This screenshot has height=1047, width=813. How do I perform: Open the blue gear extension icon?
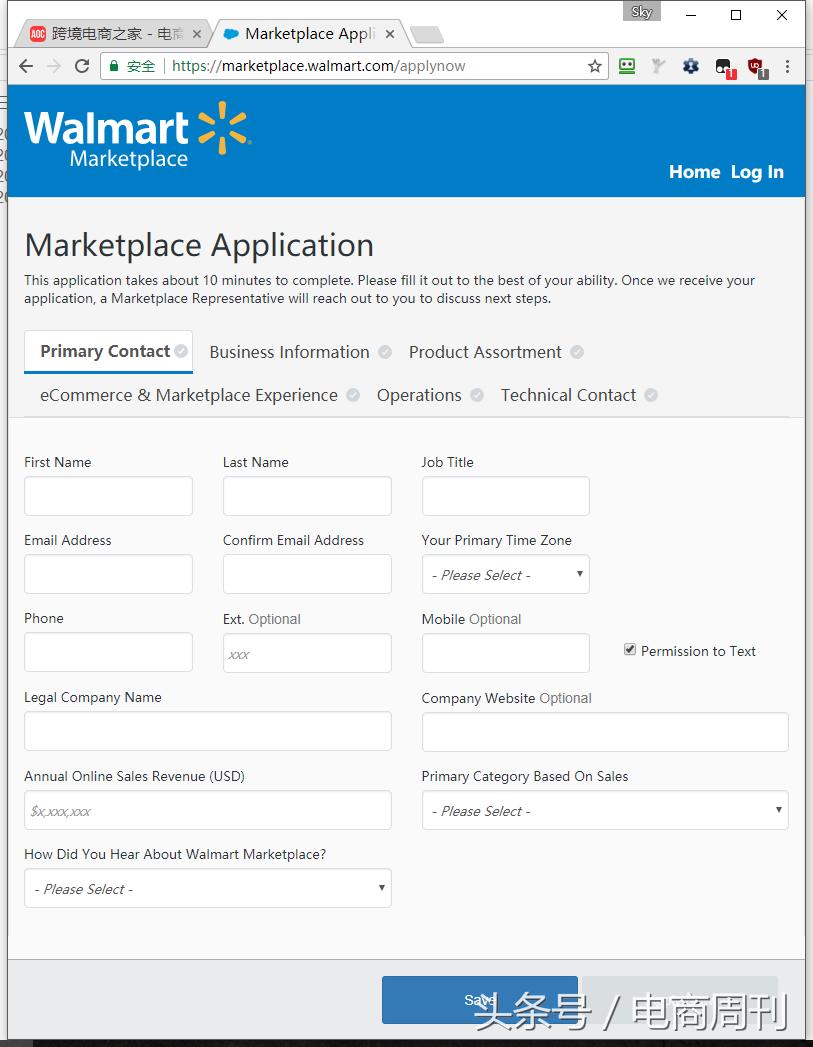pos(690,66)
